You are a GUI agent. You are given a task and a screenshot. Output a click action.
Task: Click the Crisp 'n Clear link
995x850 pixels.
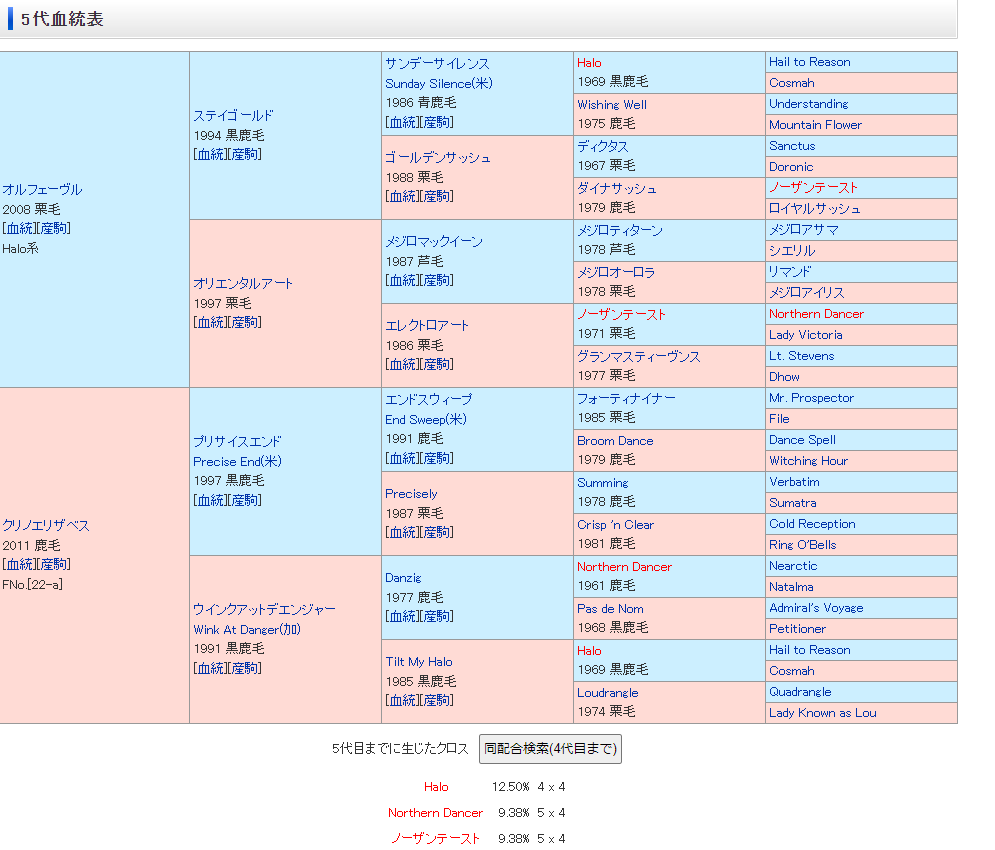pos(615,525)
